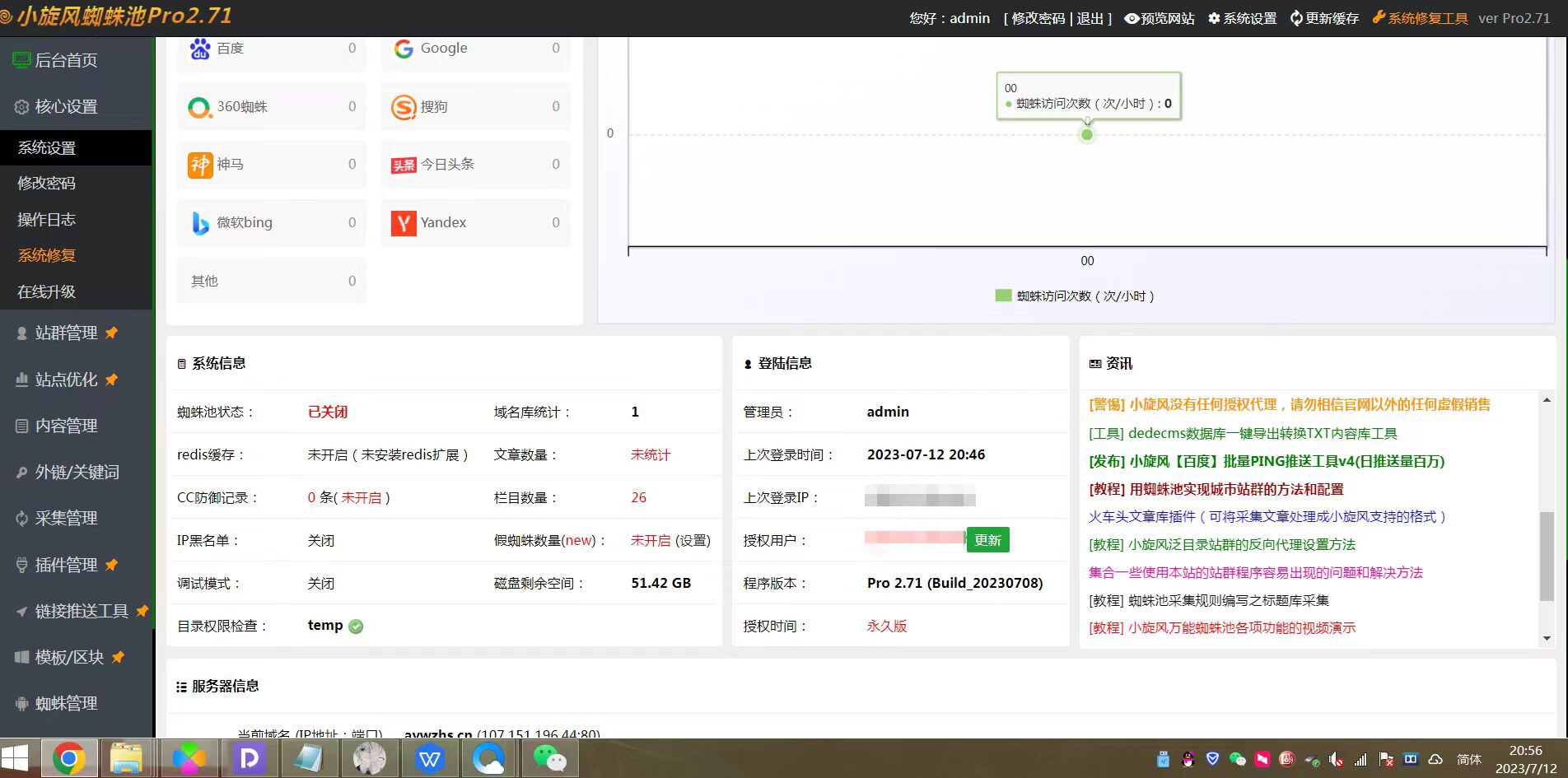Click the green check icon beside temp
The width and height of the screenshot is (1568, 778).
[x=356, y=627]
